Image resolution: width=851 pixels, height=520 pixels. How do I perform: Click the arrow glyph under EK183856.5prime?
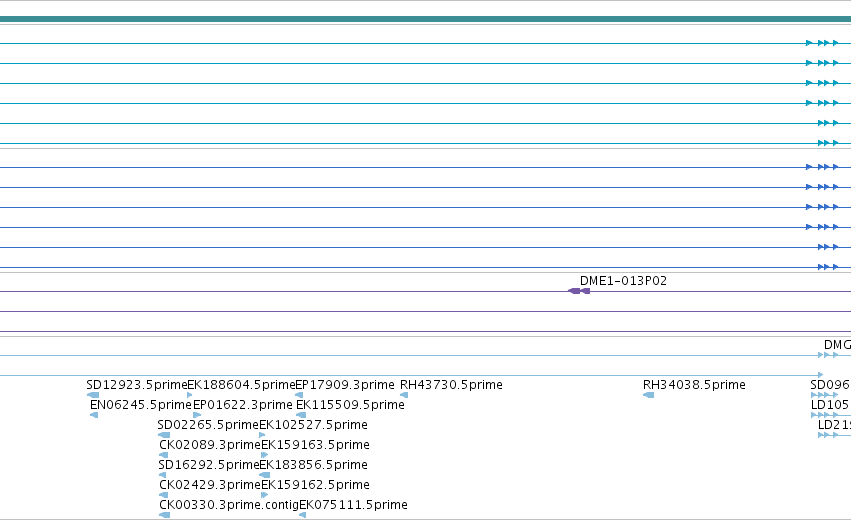[x=264, y=475]
